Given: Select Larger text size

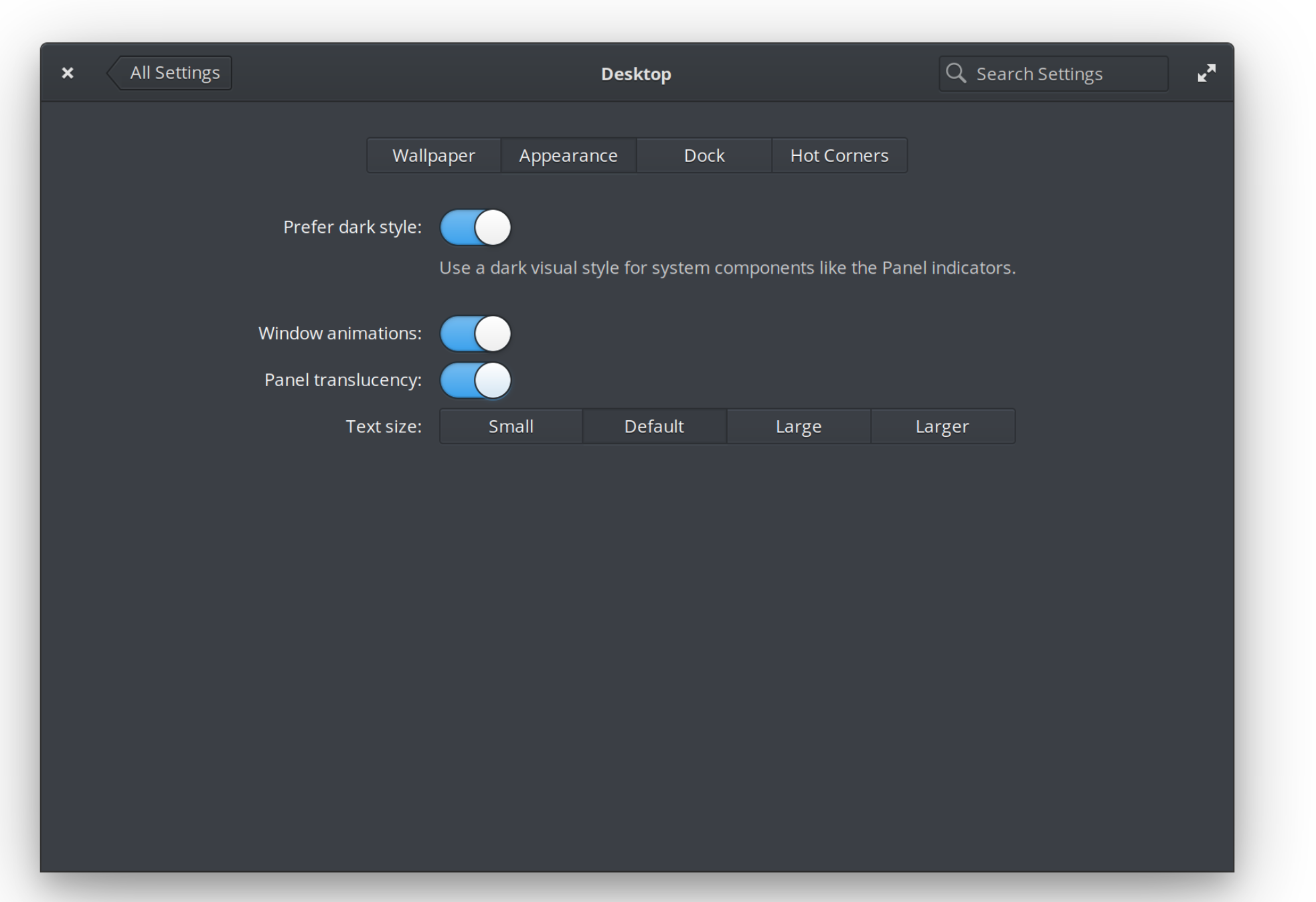Looking at the screenshot, I should point(942,426).
